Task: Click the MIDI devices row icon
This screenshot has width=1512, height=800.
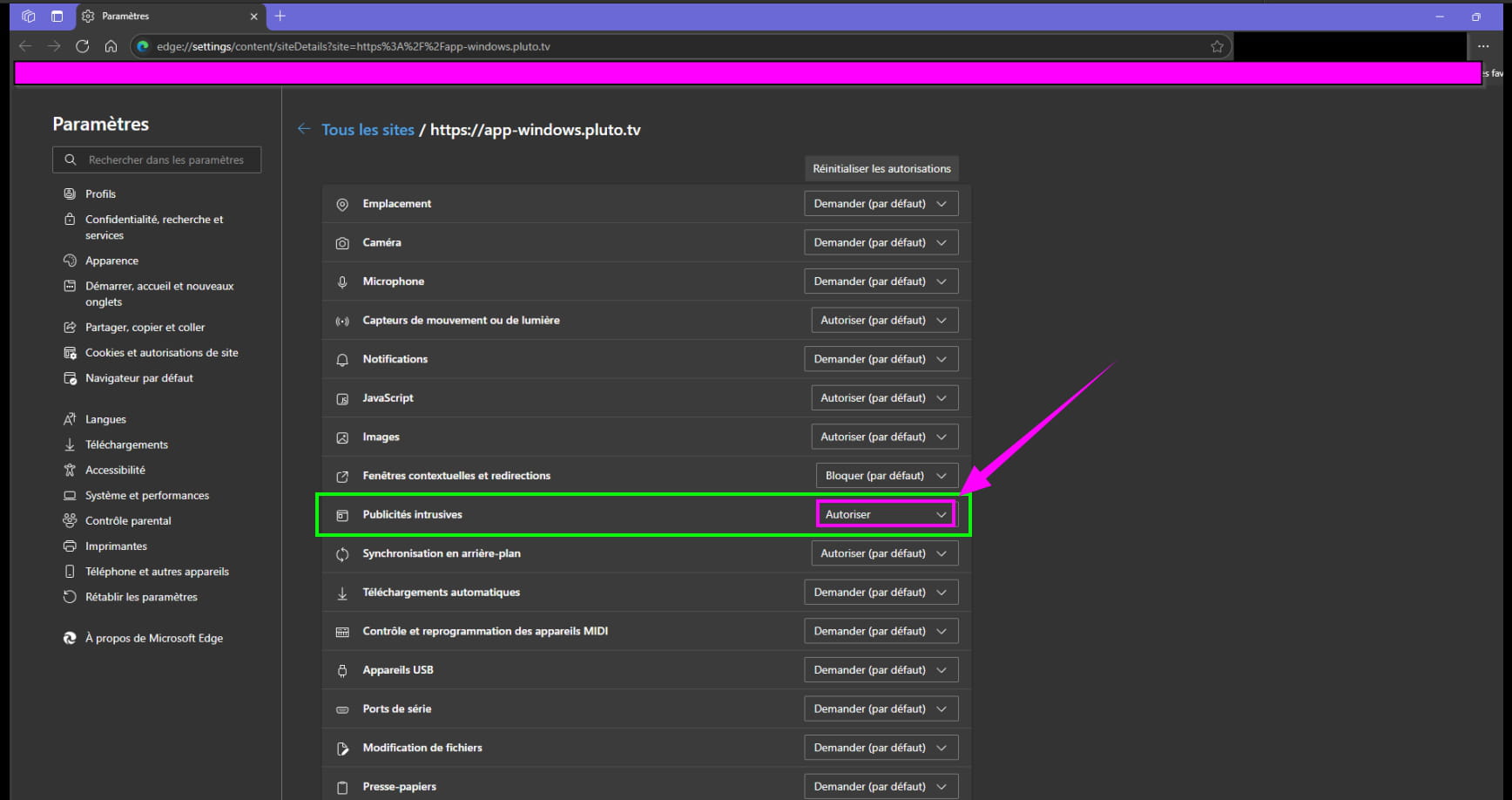Action: pyautogui.click(x=342, y=632)
